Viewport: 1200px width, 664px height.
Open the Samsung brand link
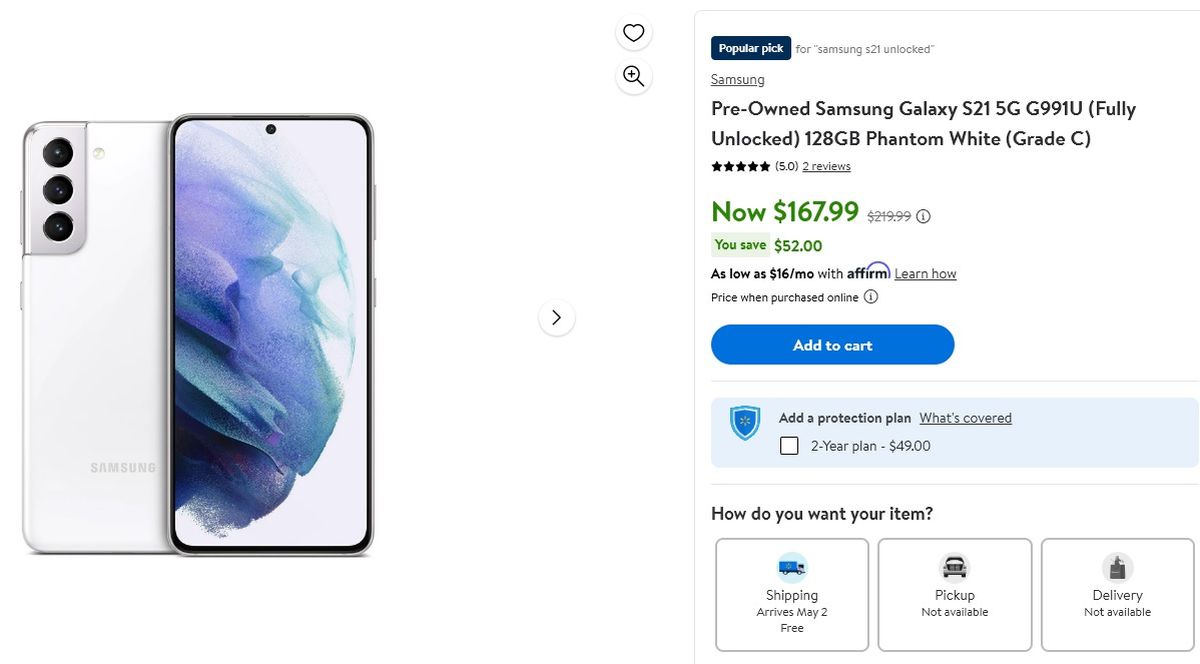coord(736,79)
